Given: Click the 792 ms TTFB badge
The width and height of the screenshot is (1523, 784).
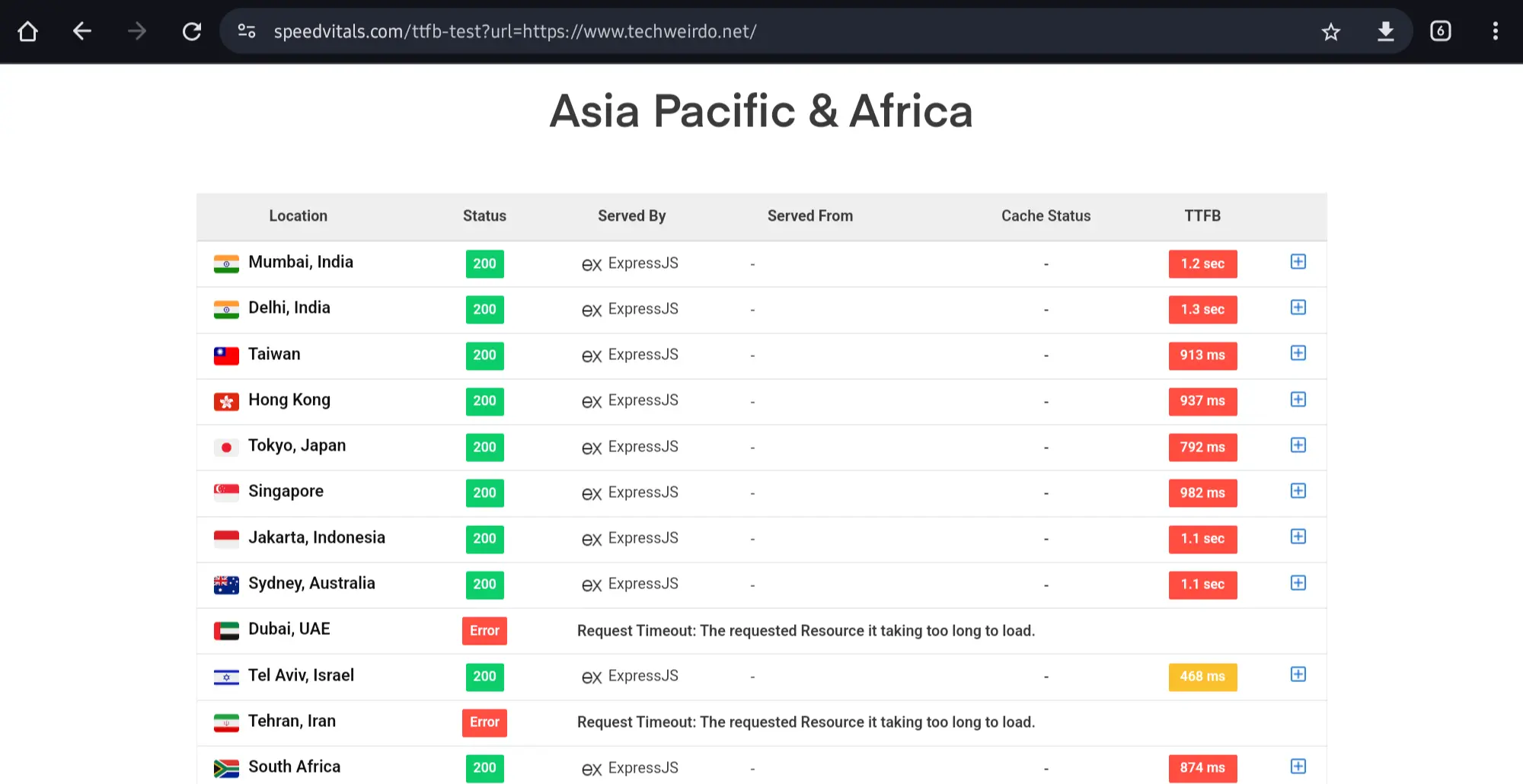Looking at the screenshot, I should (1202, 448).
